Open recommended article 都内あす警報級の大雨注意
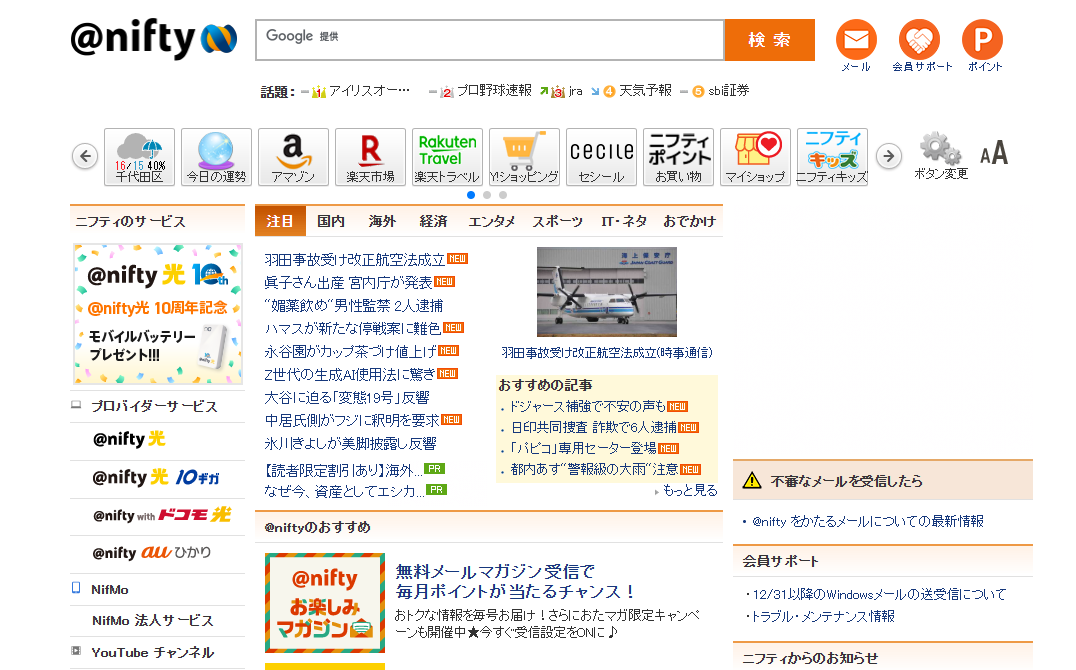This screenshot has width=1076, height=670. (x=594, y=469)
